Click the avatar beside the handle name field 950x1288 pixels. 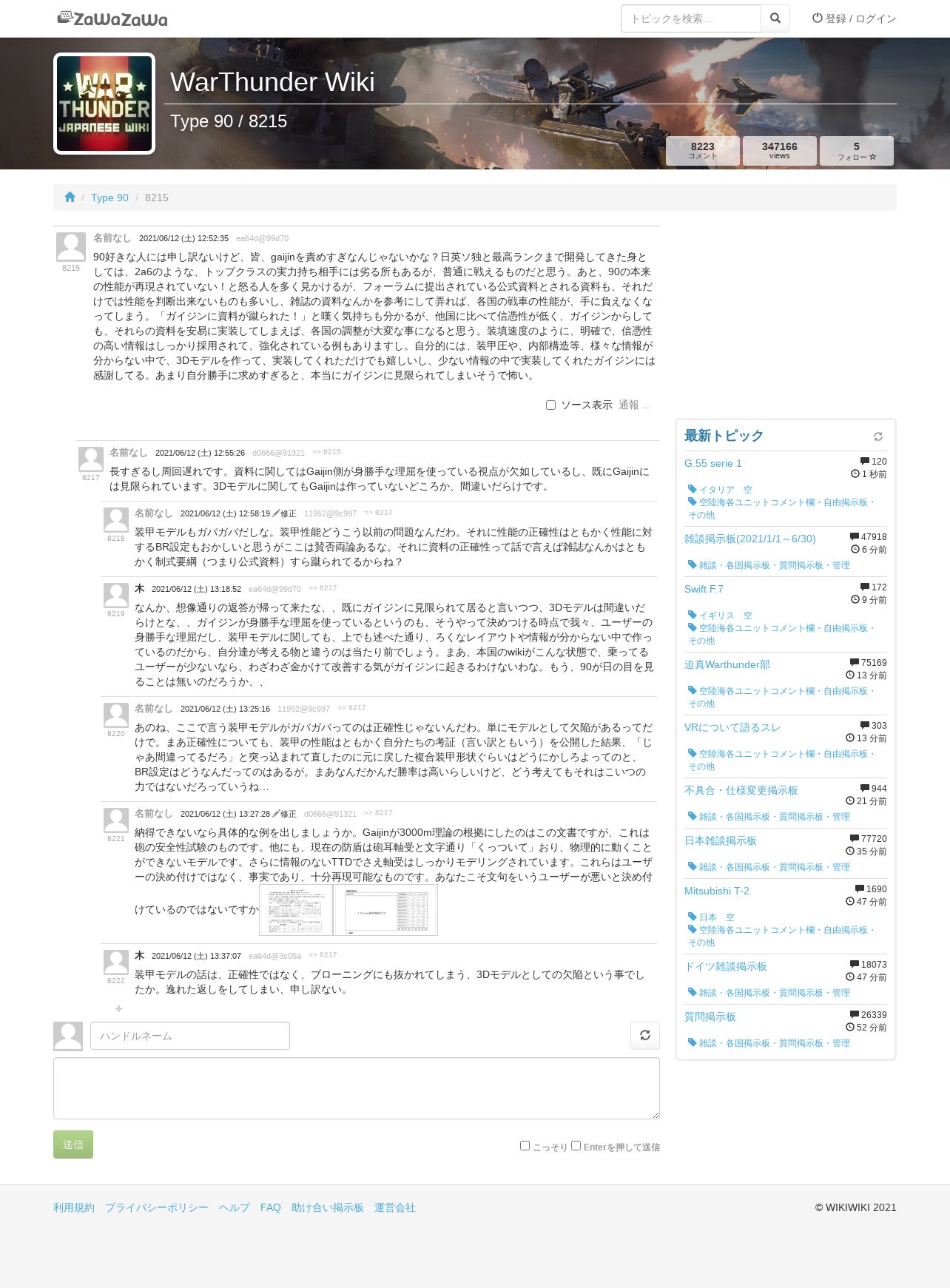[x=68, y=1036]
